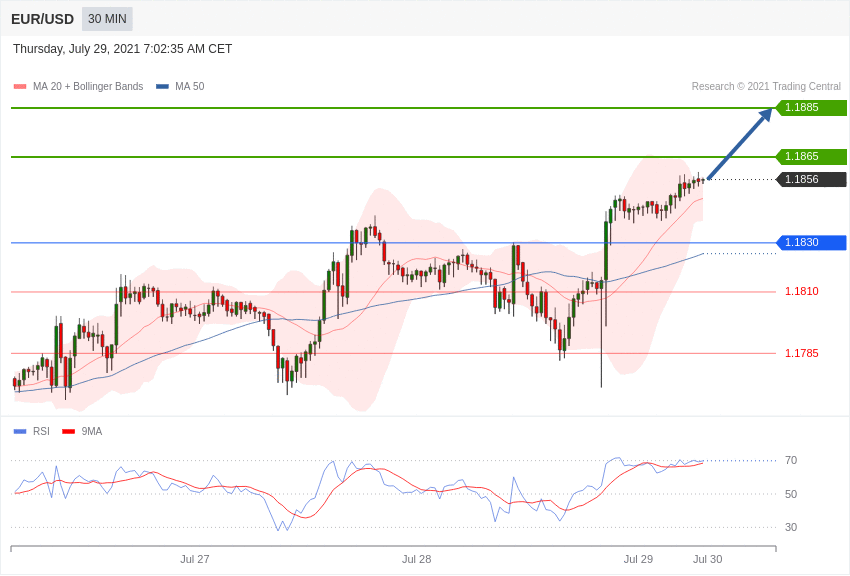The image size is (850, 576).
Task: Click the MA 20 + Bollinger Bands legend label
Action: (88, 86)
